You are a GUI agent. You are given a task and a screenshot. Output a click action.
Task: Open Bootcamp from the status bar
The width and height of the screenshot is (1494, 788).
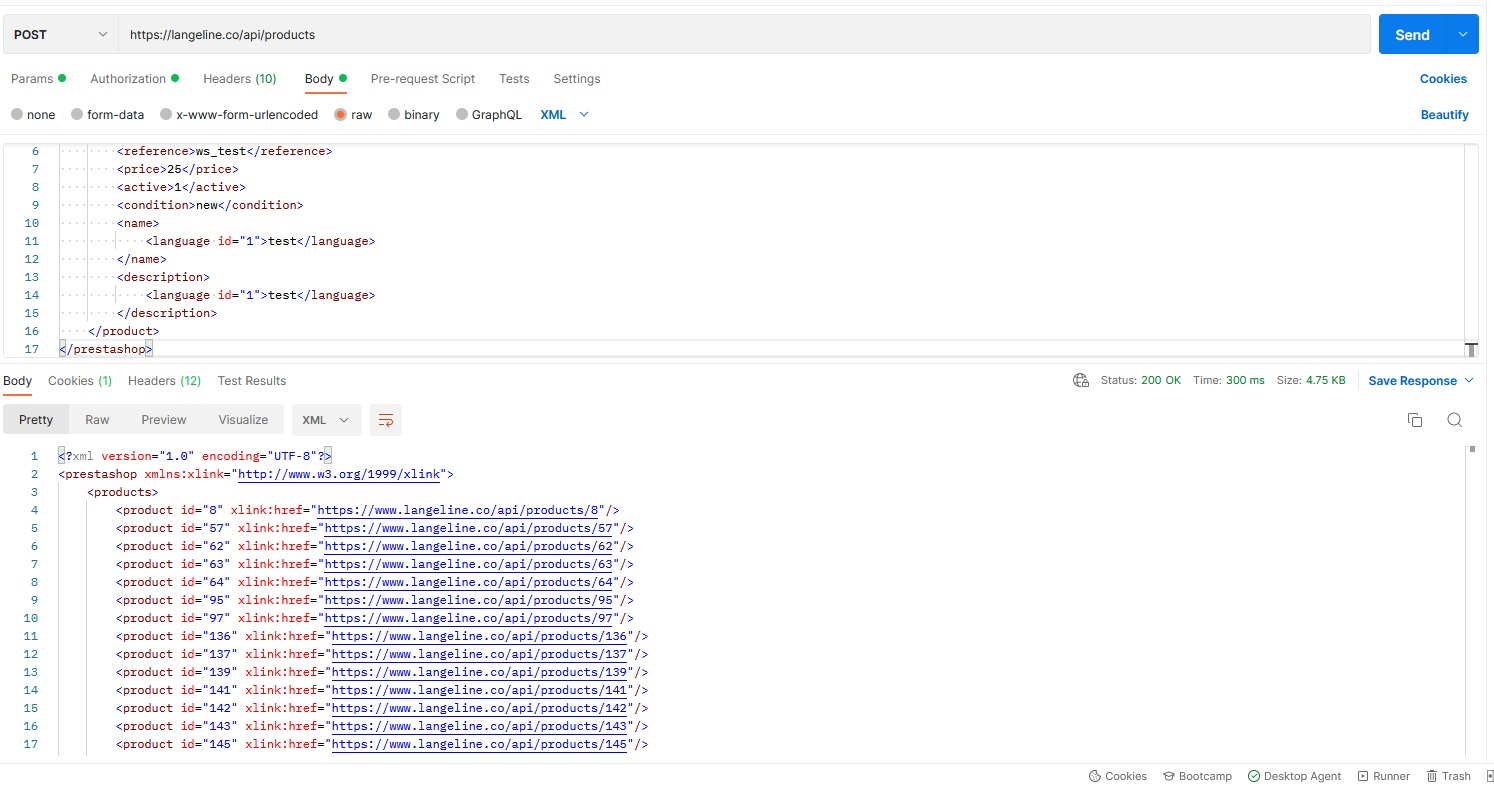tap(1197, 776)
